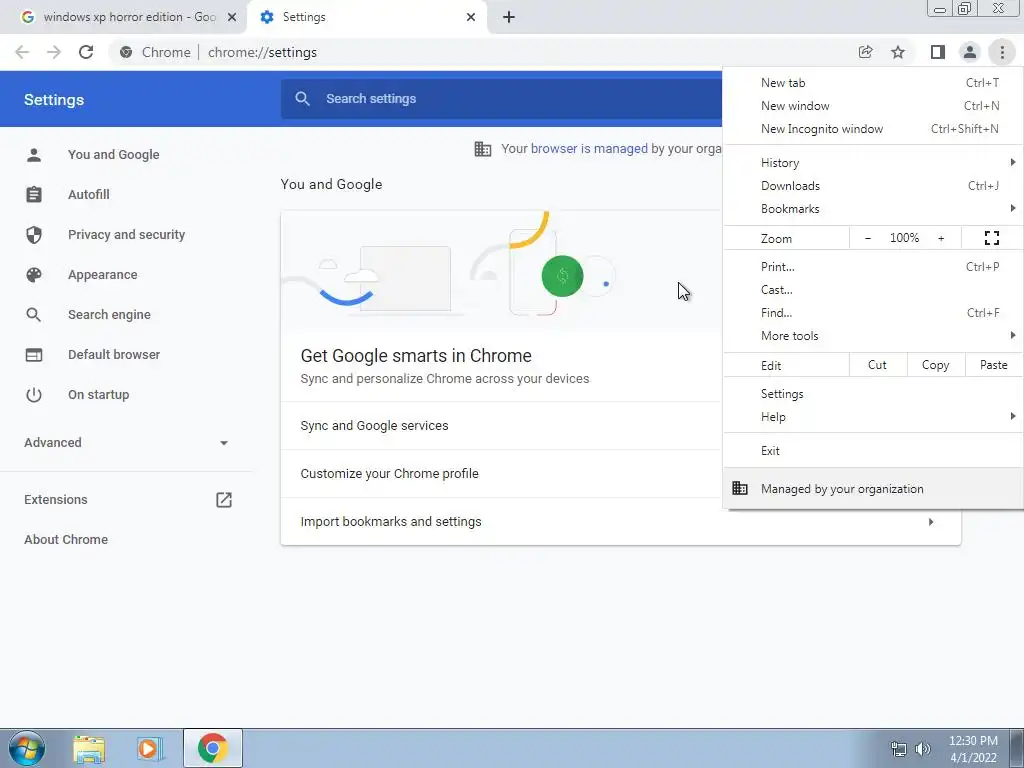The height and width of the screenshot is (768, 1024).
Task: Choose Cast... from the menu
Action: [x=872, y=290]
